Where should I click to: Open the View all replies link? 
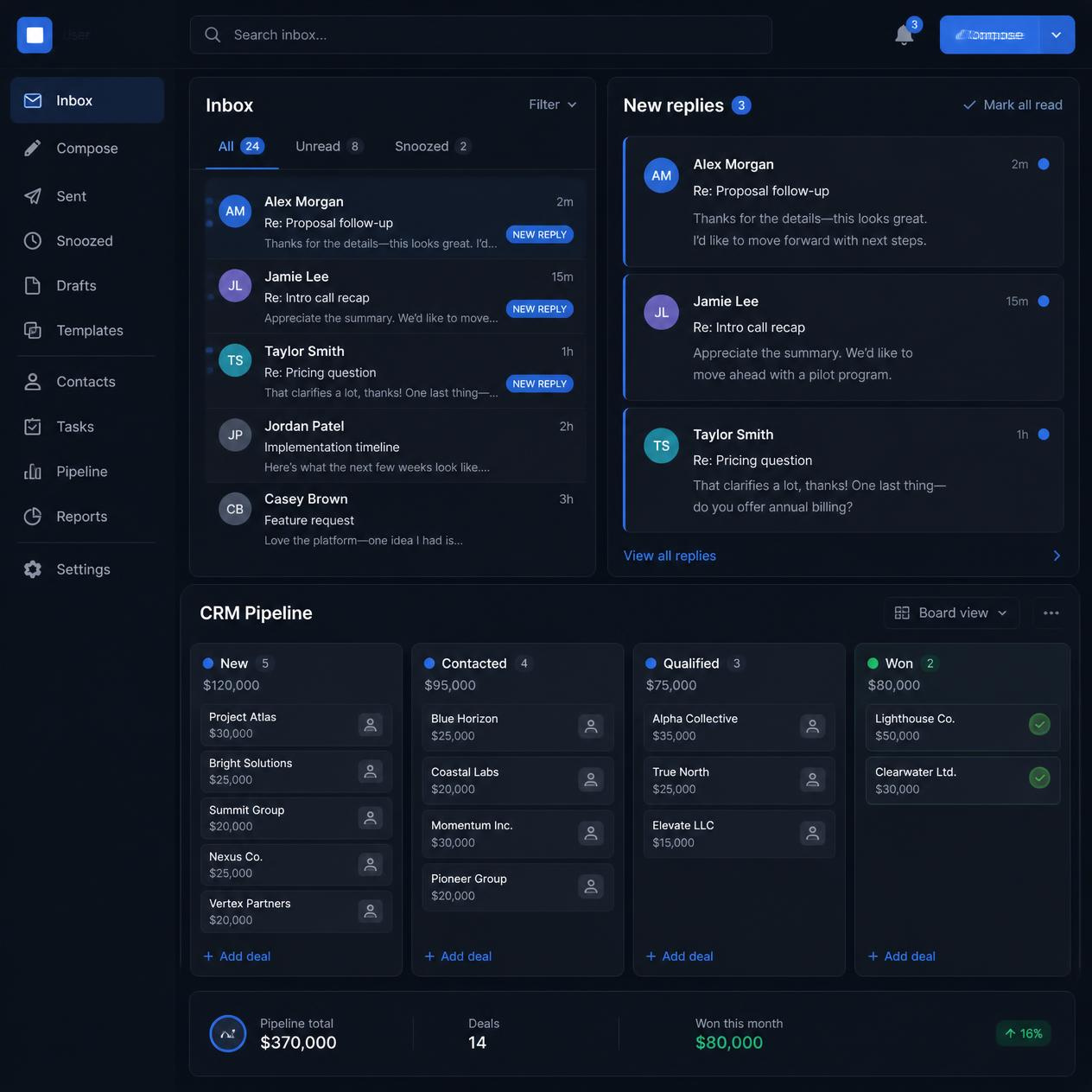670,556
